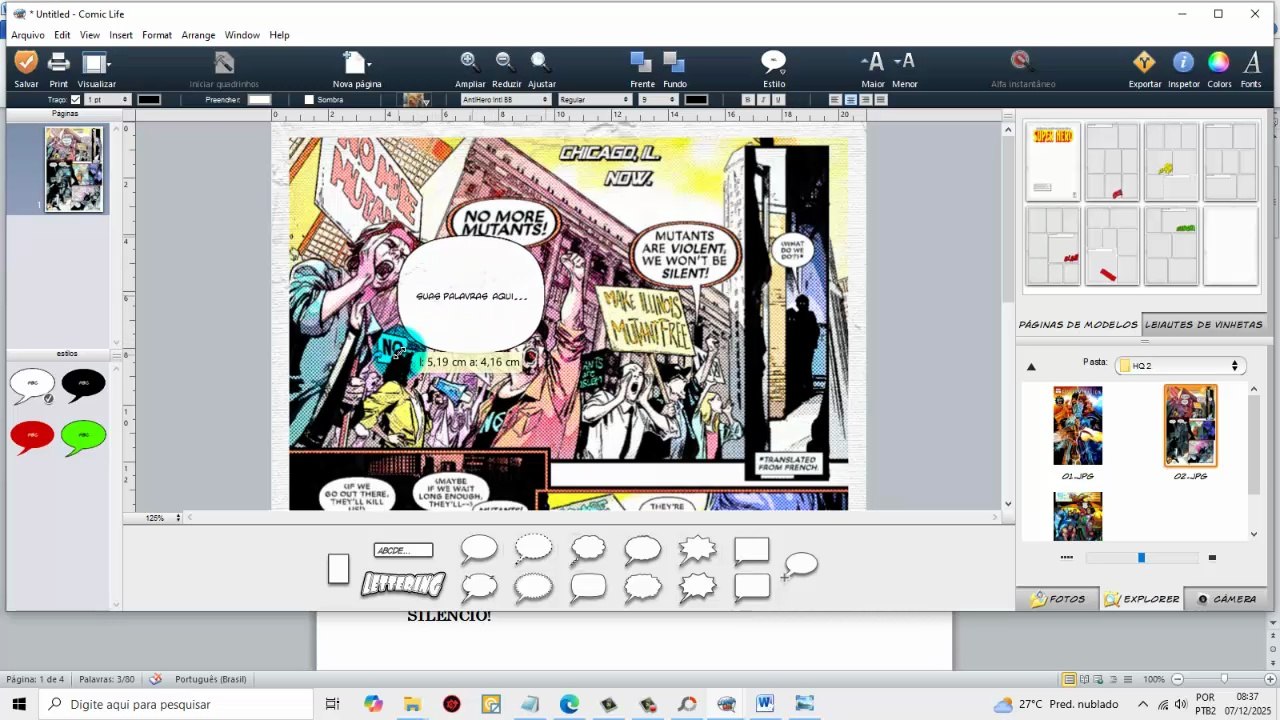Apply the red balloon style
The height and width of the screenshot is (720, 1280).
point(32,437)
